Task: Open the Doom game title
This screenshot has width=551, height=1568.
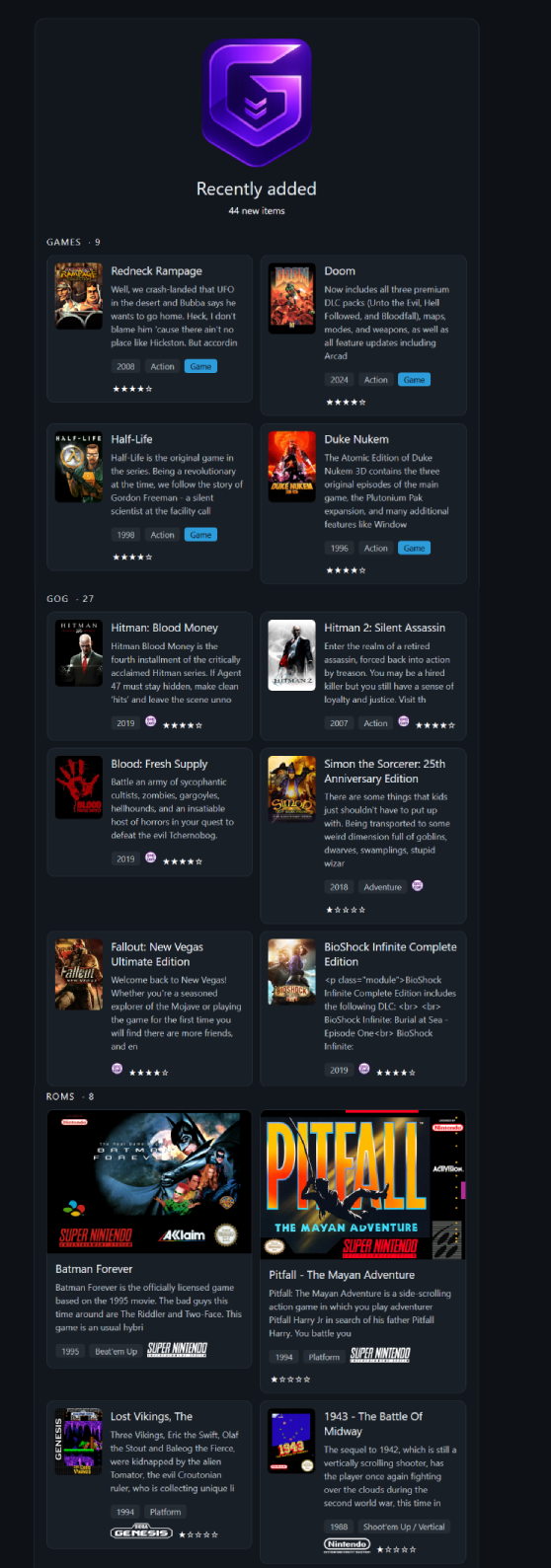Action: [x=340, y=271]
